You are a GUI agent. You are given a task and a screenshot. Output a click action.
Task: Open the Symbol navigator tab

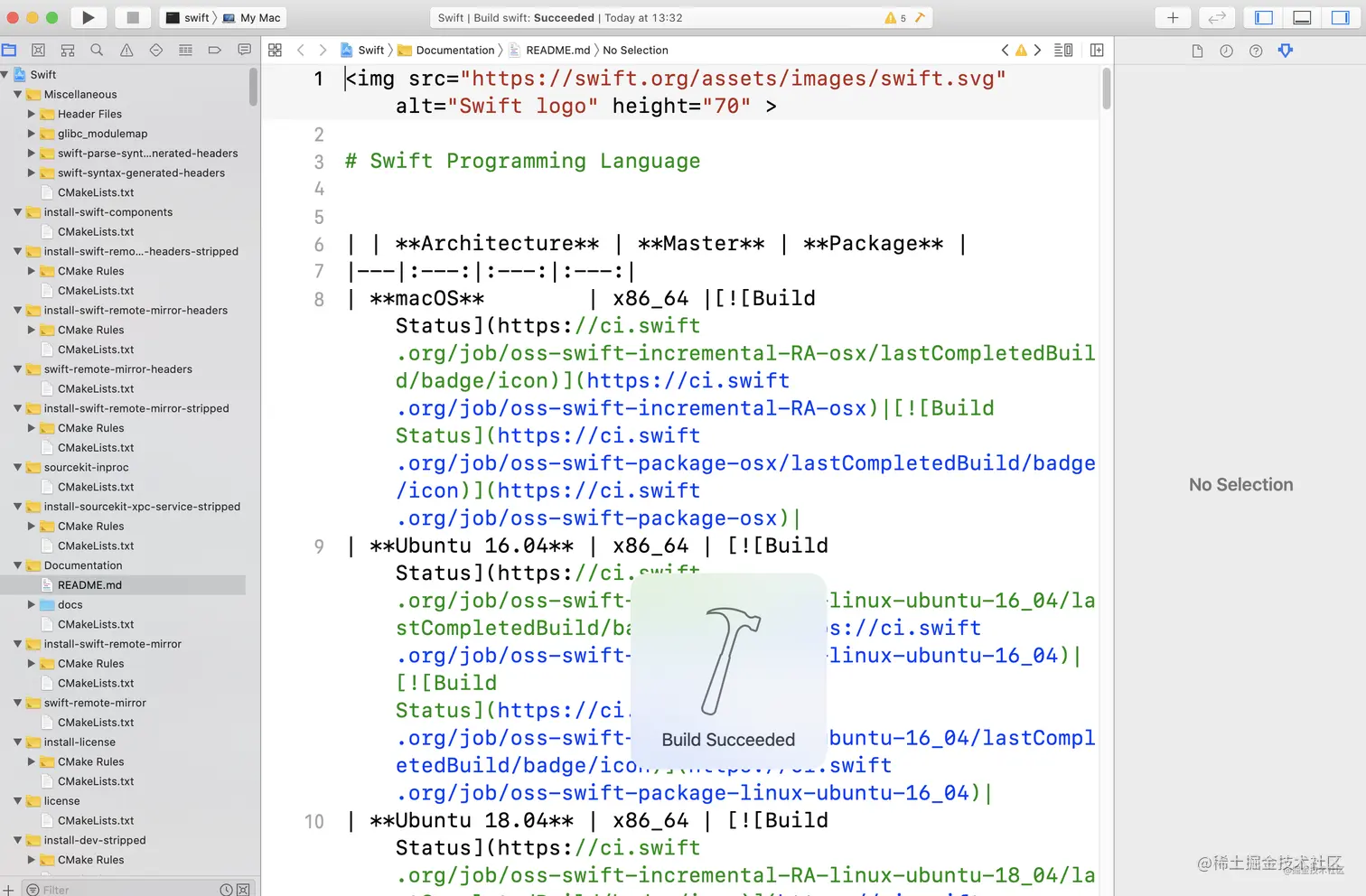tap(68, 51)
